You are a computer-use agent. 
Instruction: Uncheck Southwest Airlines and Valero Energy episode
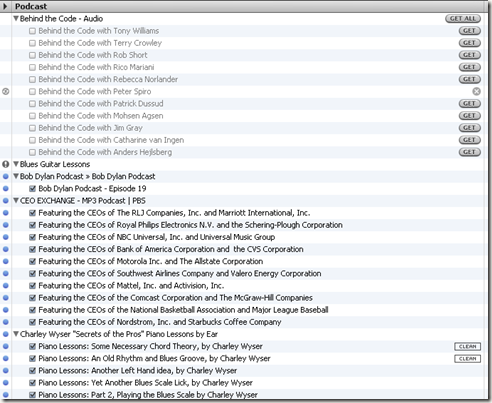32,273
